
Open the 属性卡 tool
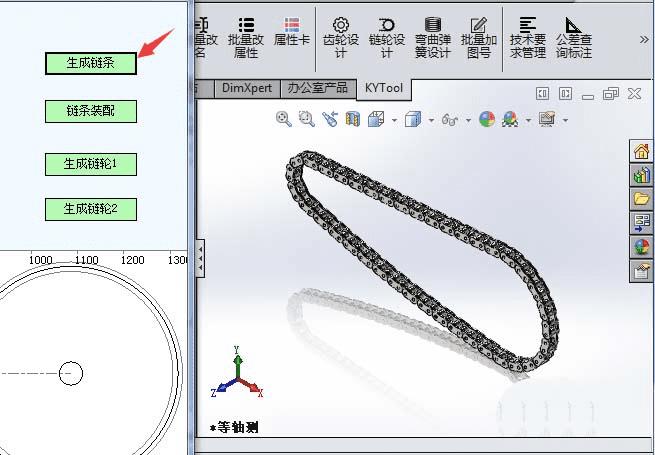(x=292, y=32)
